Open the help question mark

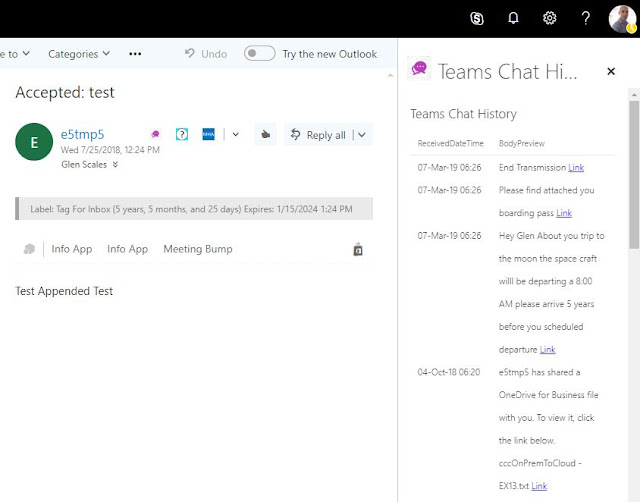(585, 18)
